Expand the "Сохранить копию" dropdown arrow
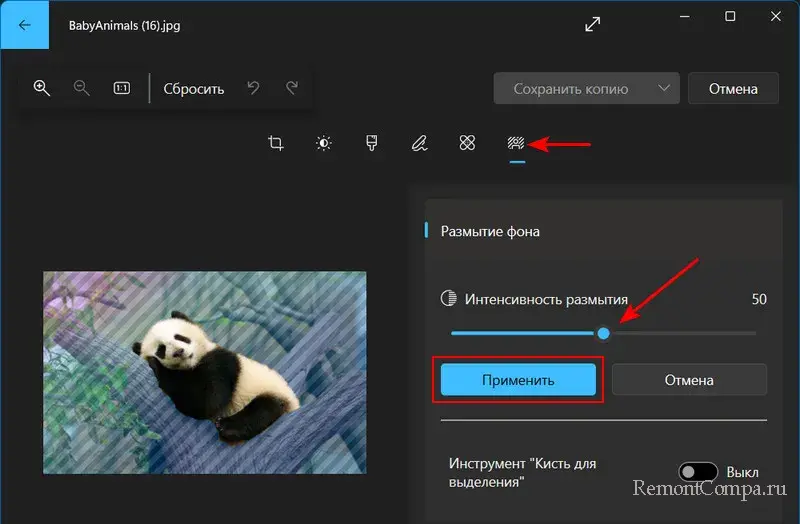The image size is (800, 524). click(664, 88)
